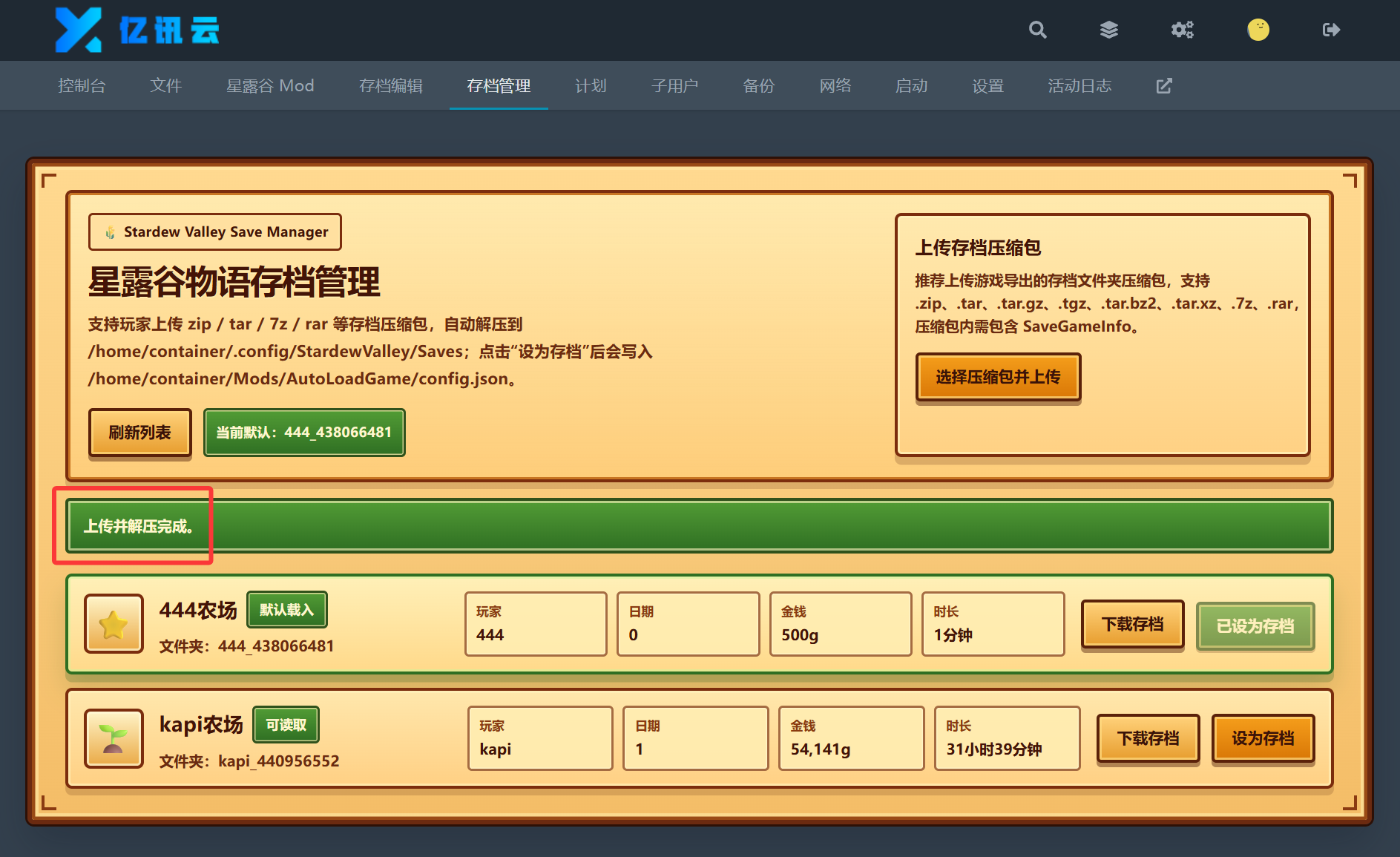This screenshot has width=1400, height=857.
Task: Open the admin gears icon
Action: pyautogui.click(x=1182, y=30)
